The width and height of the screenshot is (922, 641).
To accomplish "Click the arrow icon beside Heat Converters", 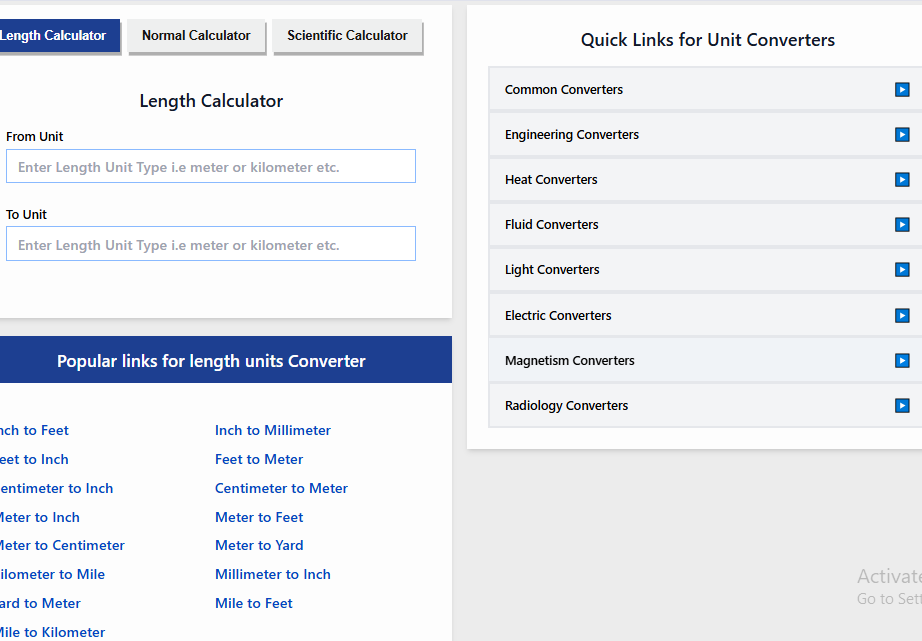I will [902, 180].
